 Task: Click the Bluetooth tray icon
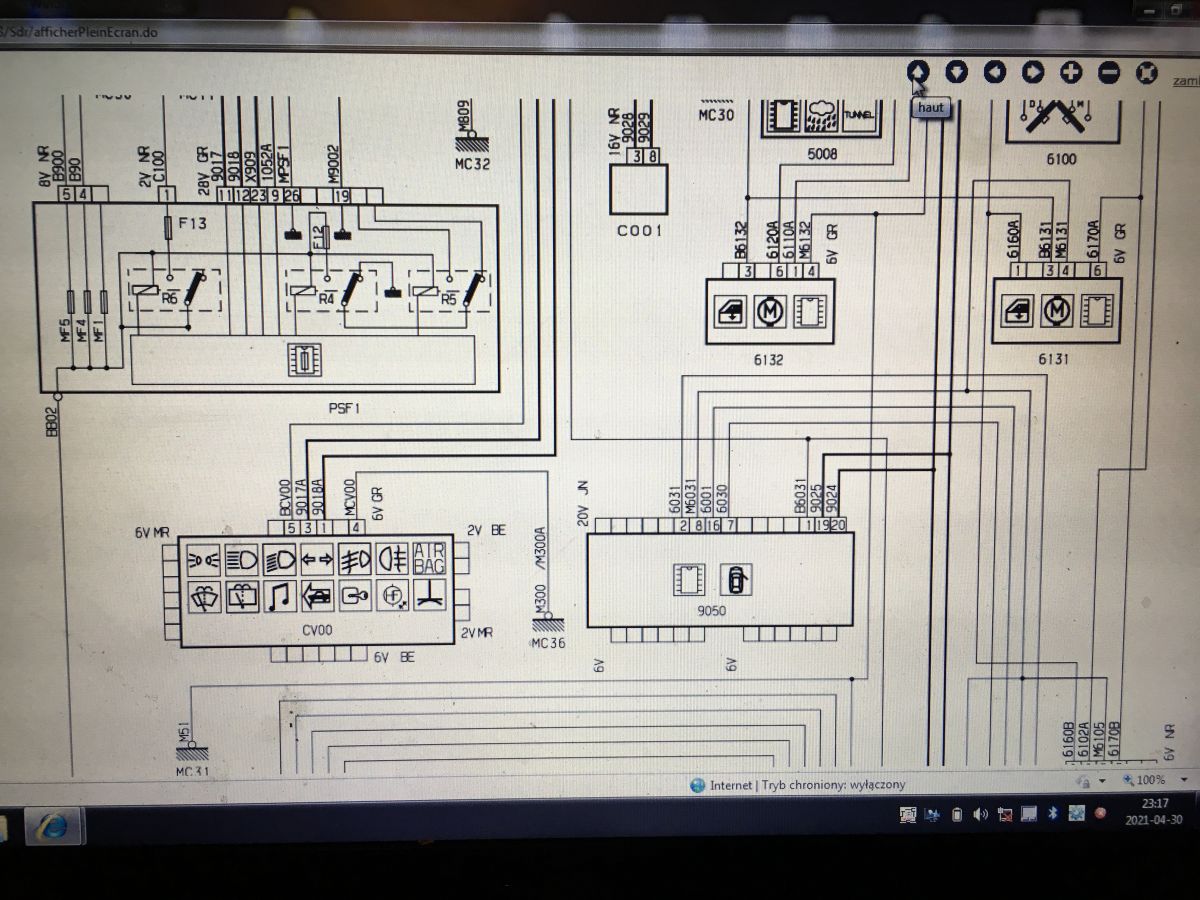pyautogui.click(x=1053, y=814)
